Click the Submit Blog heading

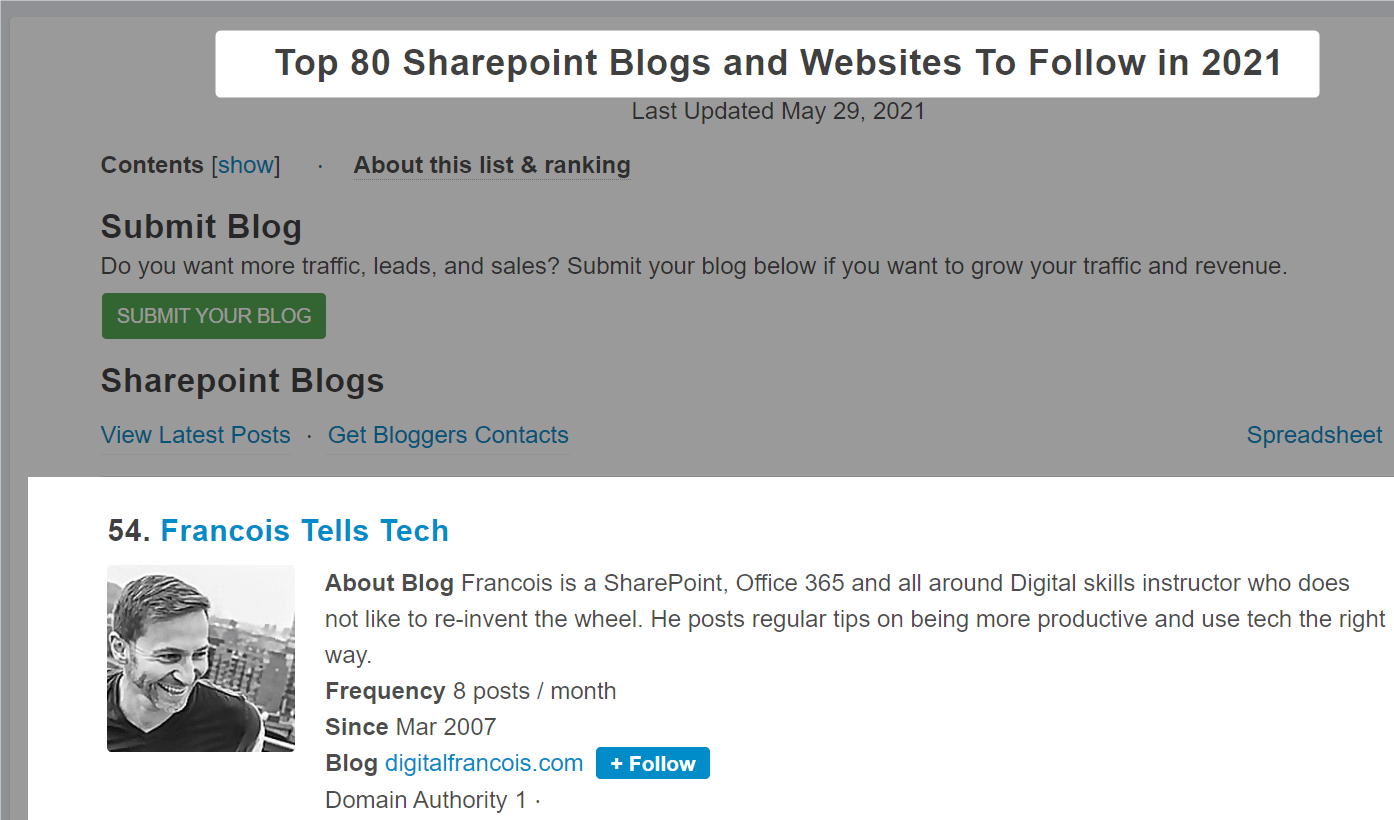[x=201, y=227]
